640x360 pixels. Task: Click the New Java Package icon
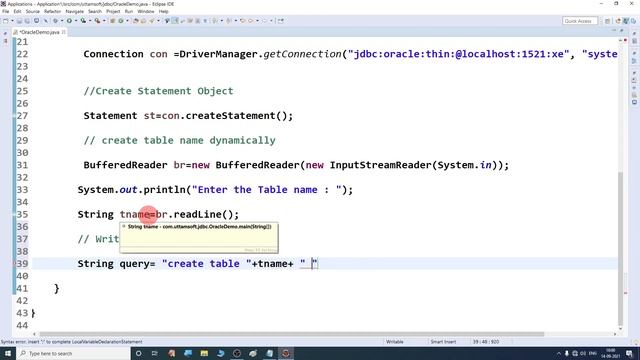click(113, 21)
